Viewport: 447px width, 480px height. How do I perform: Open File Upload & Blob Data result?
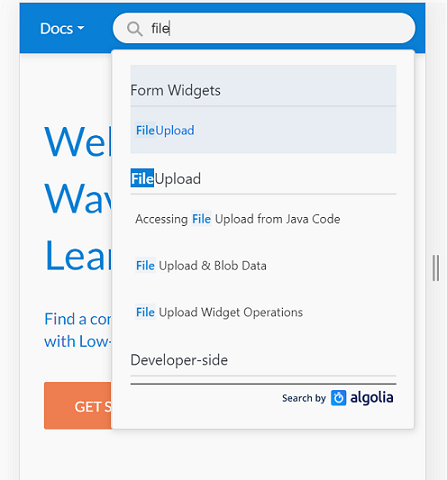coord(201,266)
